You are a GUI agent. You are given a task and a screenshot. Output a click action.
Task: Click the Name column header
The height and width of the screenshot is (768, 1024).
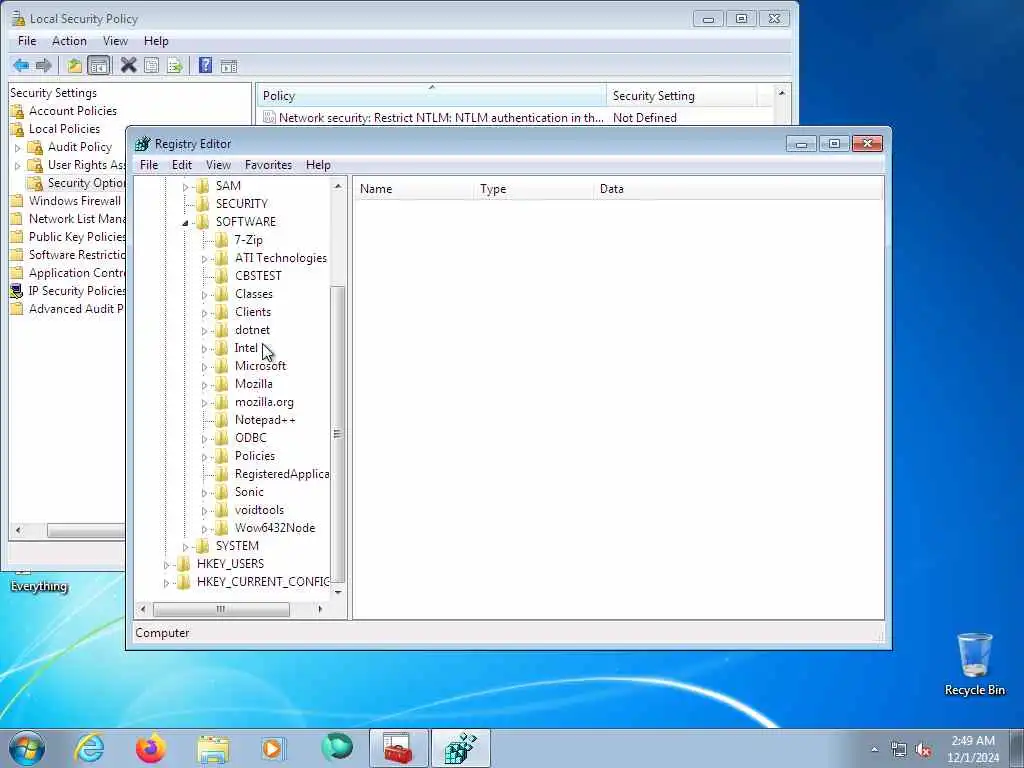(413, 189)
